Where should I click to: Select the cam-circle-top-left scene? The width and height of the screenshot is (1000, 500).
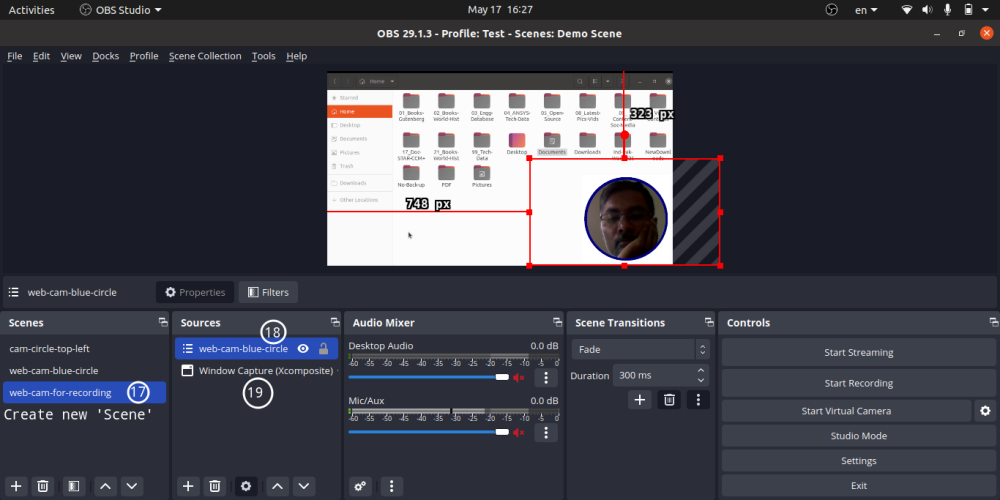[x=84, y=349]
